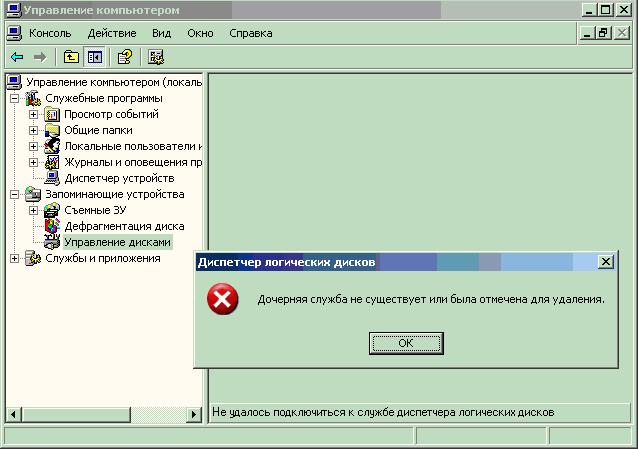Click tree scrollbar left arrow
The image size is (638, 449).
[14, 414]
